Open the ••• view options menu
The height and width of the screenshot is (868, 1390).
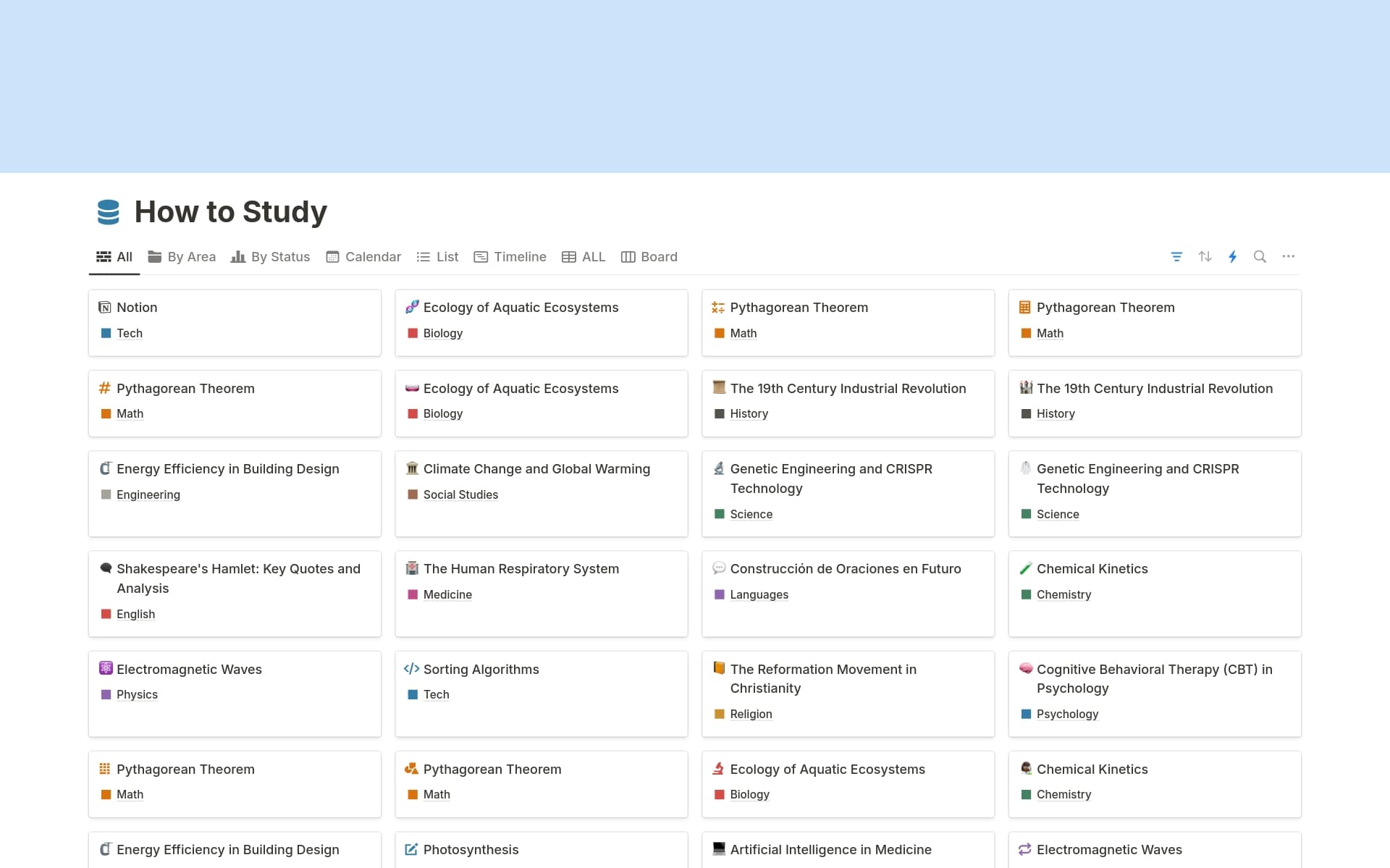coord(1289,256)
